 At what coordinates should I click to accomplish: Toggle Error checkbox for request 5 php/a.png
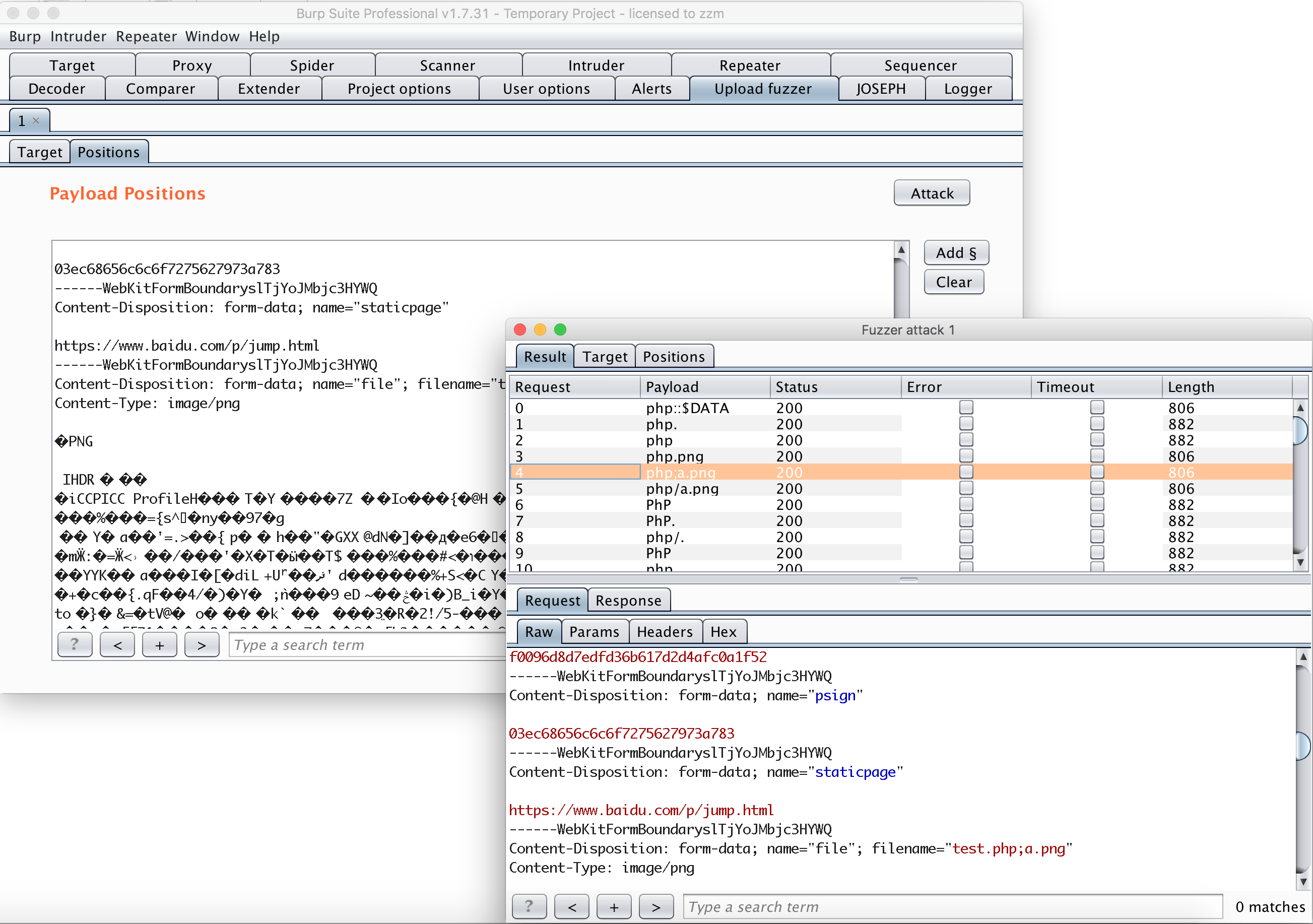point(966,488)
